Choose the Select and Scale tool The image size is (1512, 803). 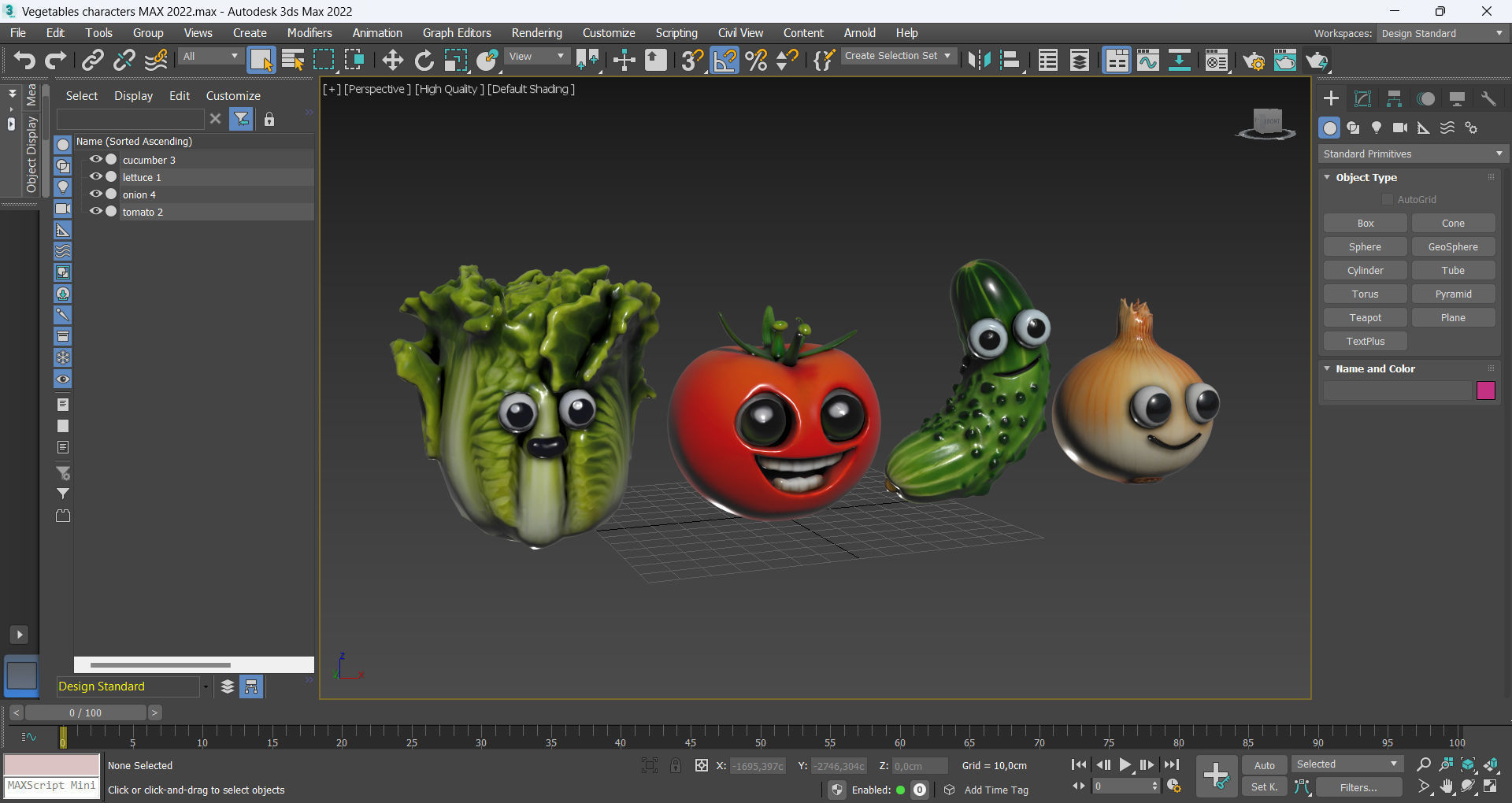(x=455, y=60)
